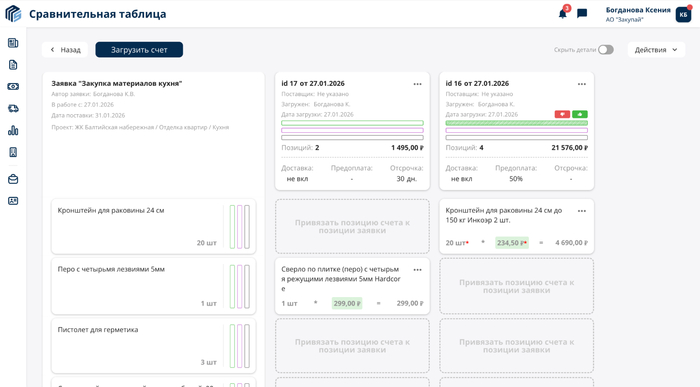The image size is (700, 387).
Task: Click striped green bar on id 16 card
Action: (517, 123)
